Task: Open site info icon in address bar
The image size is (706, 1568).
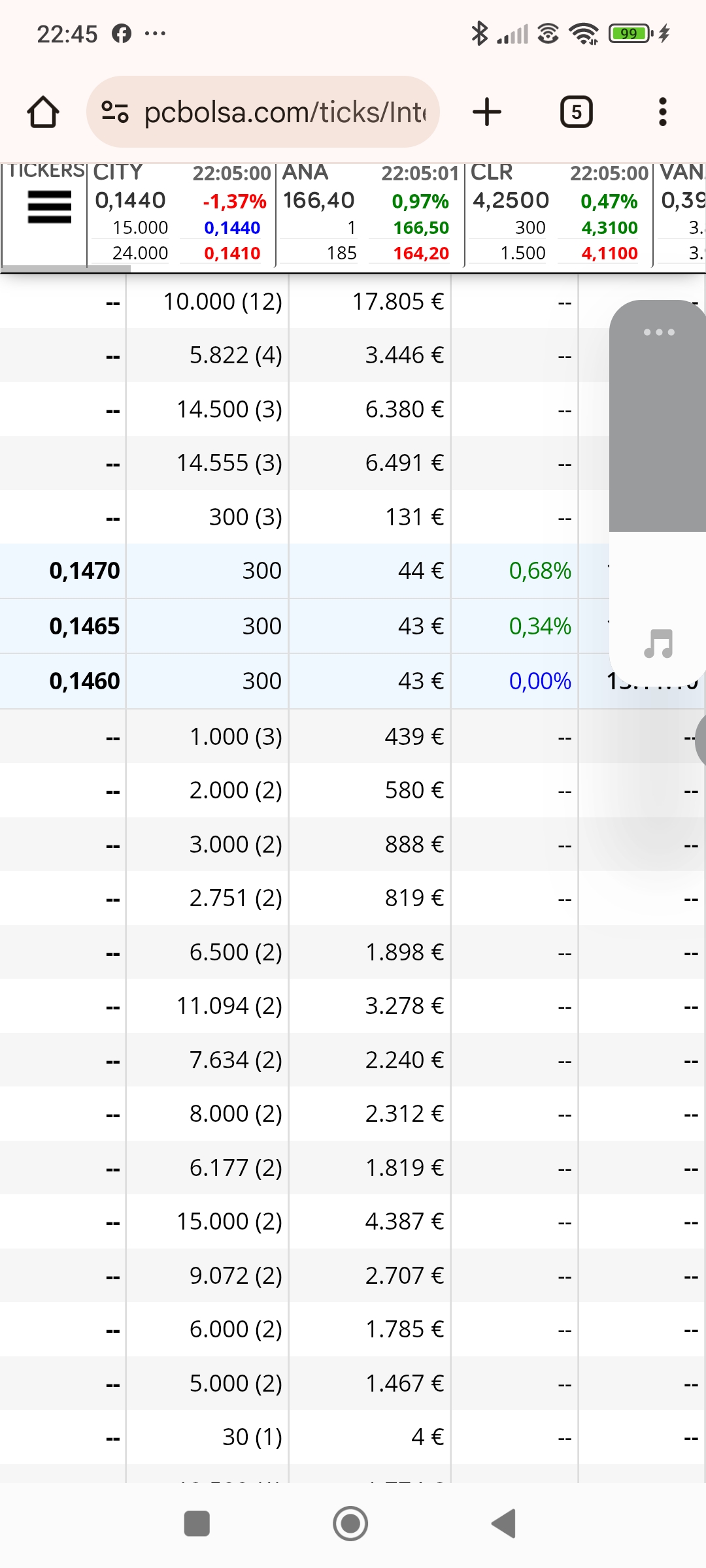Action: (115, 112)
